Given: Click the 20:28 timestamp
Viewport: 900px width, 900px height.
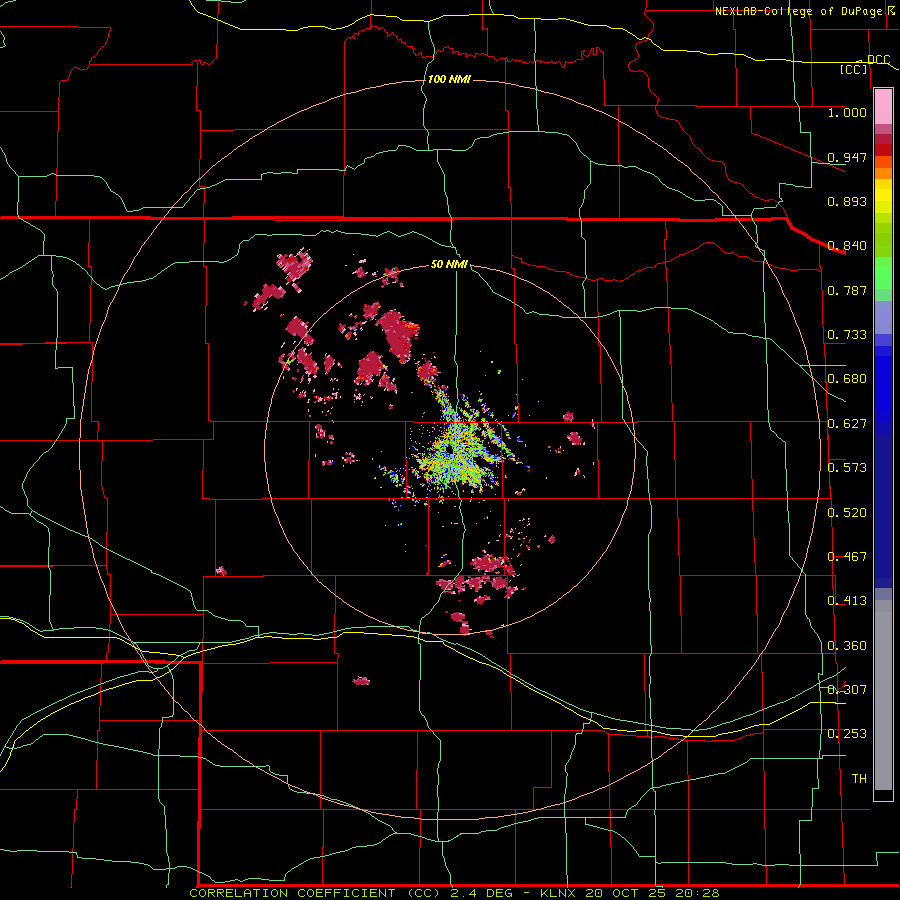Looking at the screenshot, I should click(697, 893).
